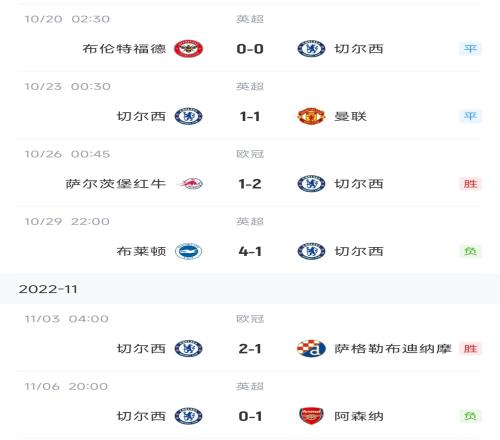Click the Brighton club crest
This screenshot has height=440, width=500.
[x=188, y=251]
